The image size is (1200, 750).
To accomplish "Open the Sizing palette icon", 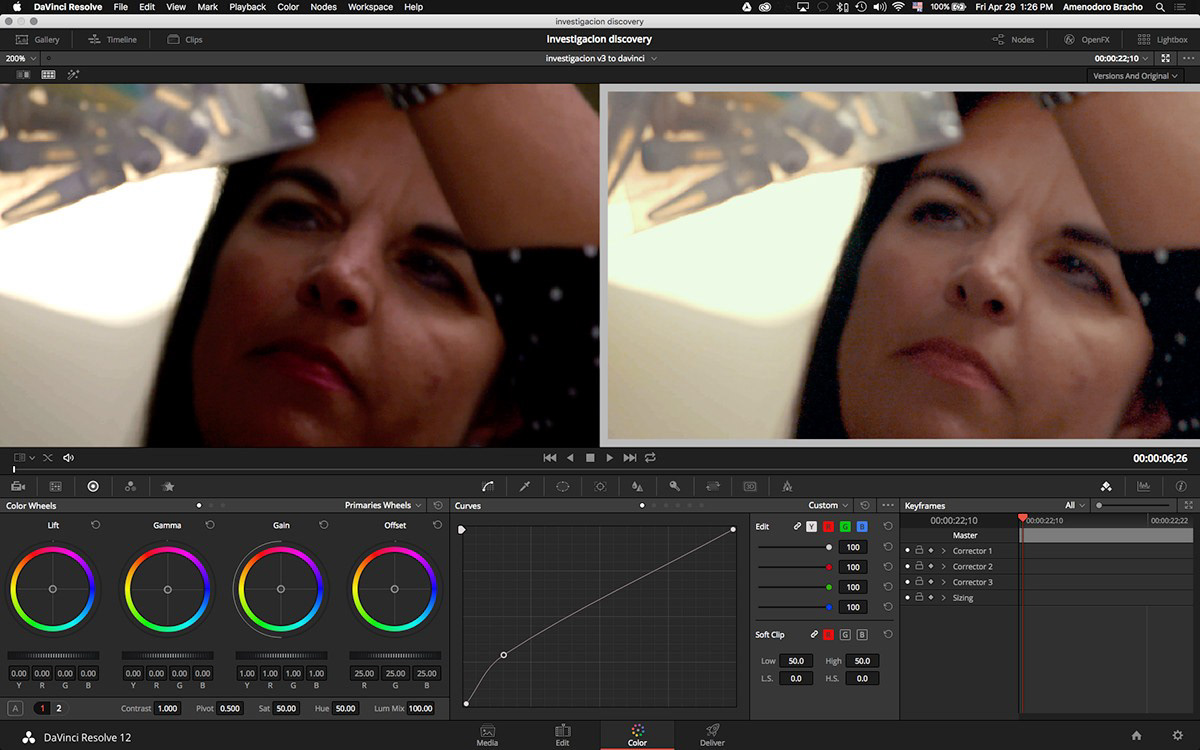I will [x=713, y=486].
